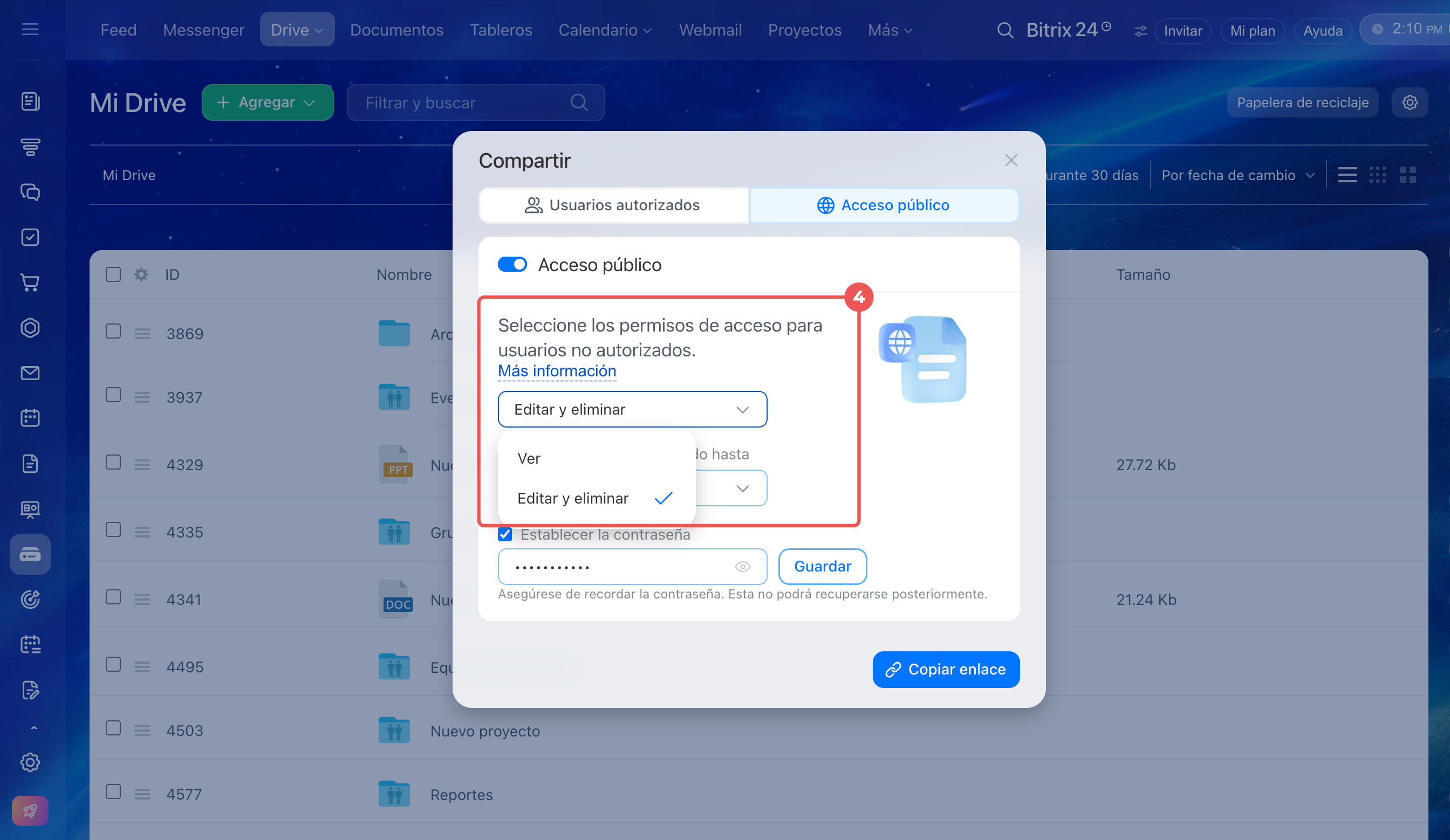The height and width of the screenshot is (840, 1450).
Task: Open Tableros from top navigation
Action: click(x=501, y=30)
